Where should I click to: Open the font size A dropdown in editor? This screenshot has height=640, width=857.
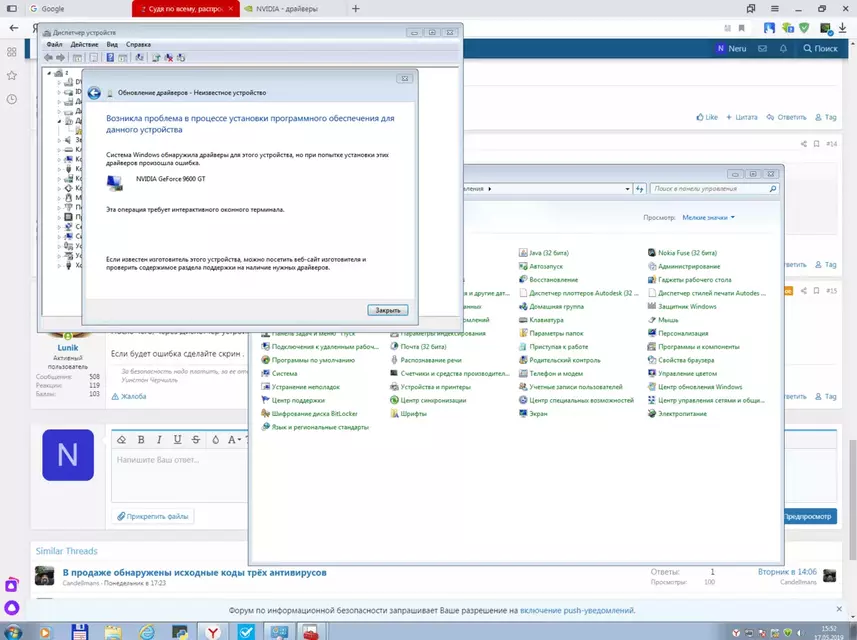[x=234, y=439]
